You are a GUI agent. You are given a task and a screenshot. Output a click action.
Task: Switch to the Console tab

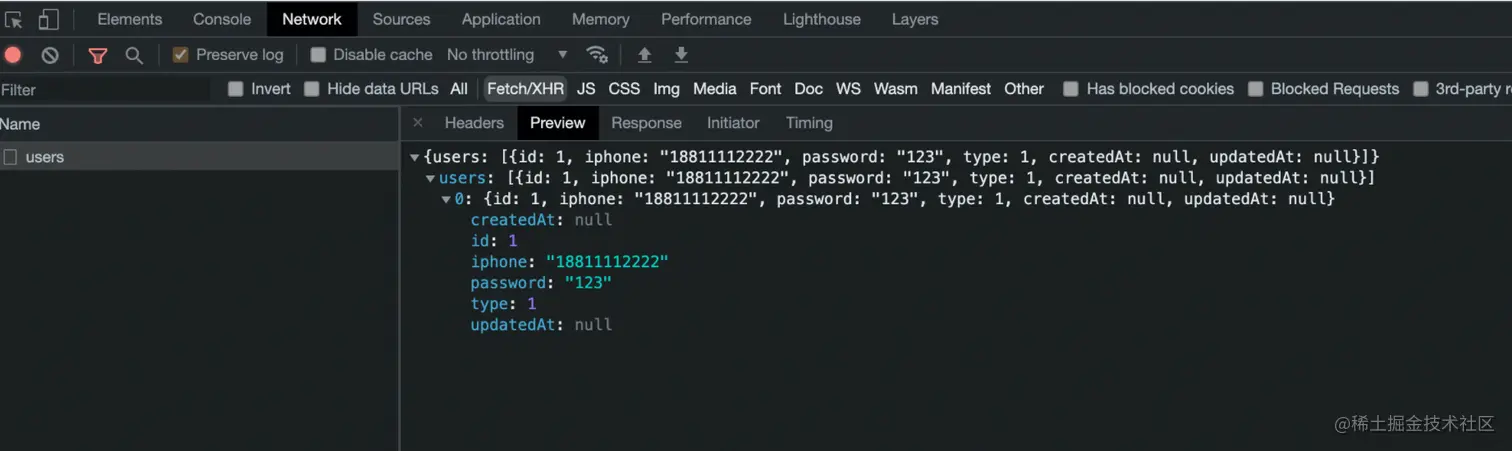[222, 19]
